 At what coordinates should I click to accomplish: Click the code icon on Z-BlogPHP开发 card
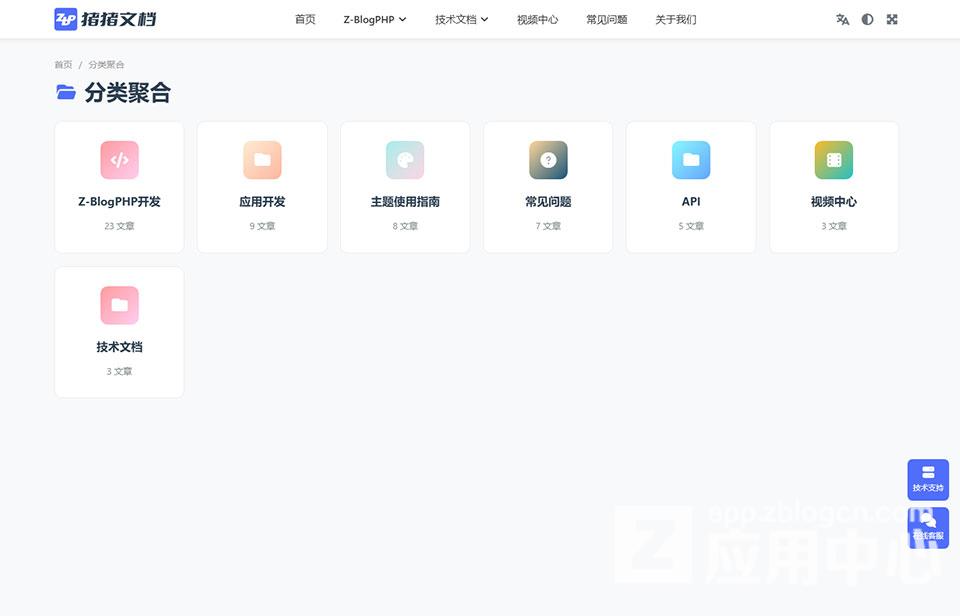click(119, 160)
